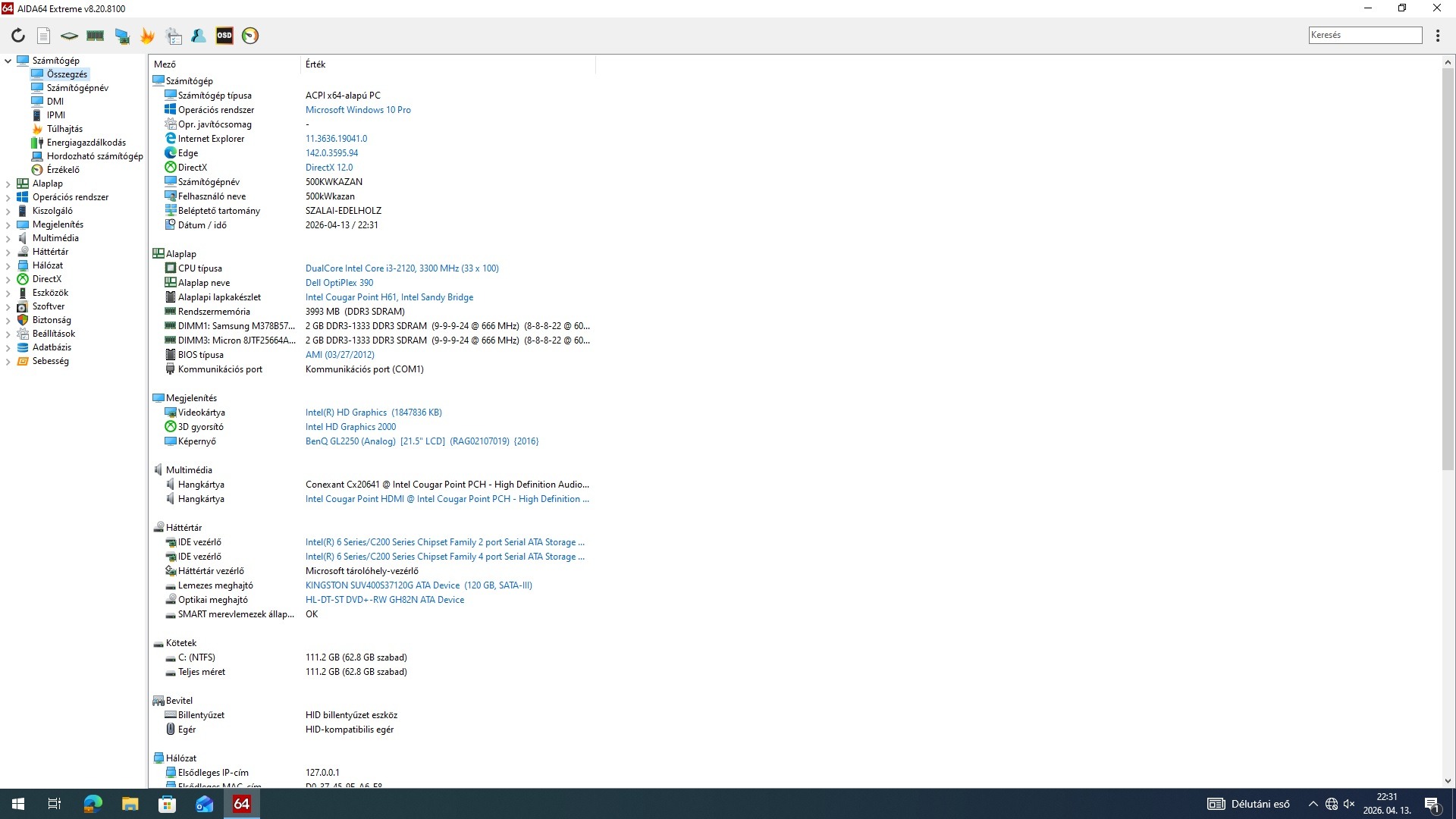Screen dimensions: 1456x819
Task: Expand the Alaplap tree node
Action: click(8, 184)
